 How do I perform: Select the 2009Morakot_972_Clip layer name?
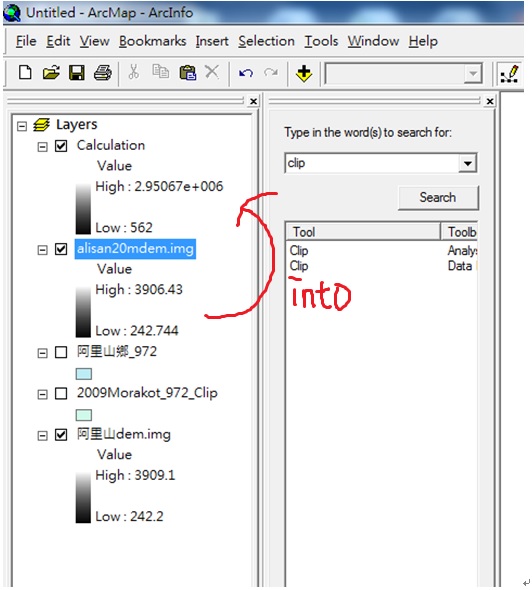(x=147, y=393)
